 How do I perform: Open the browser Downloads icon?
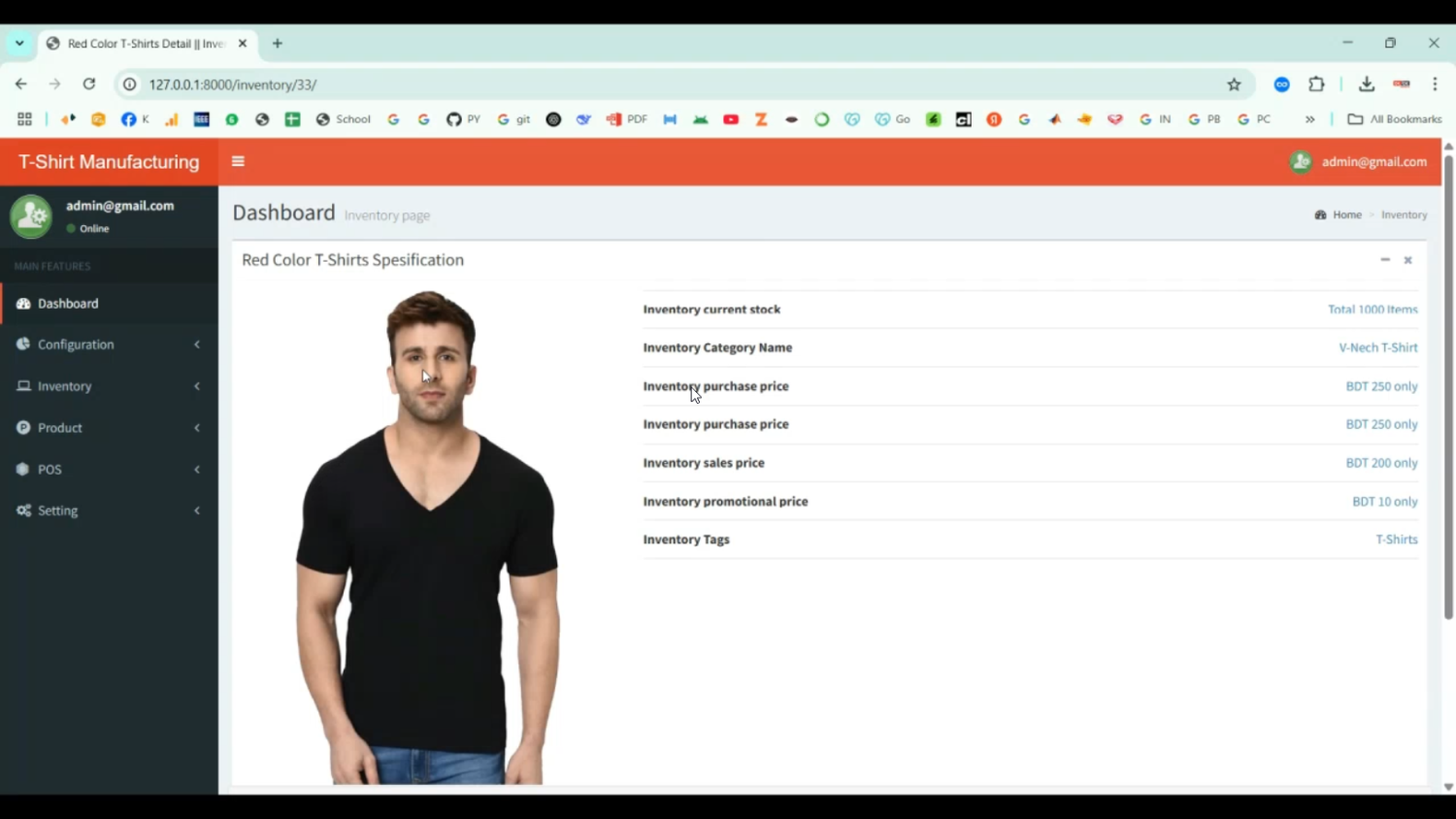click(x=1367, y=84)
